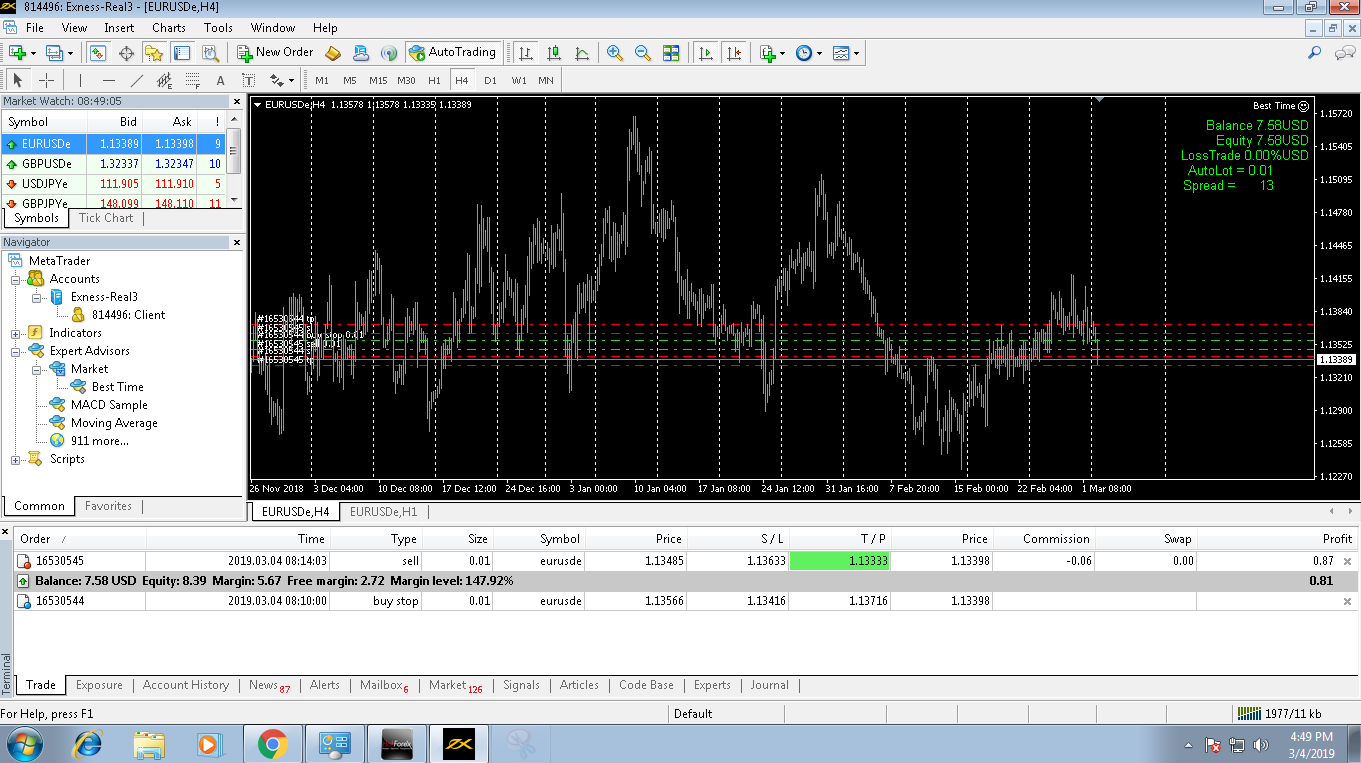Toggle the chart shift button
This screenshot has height=763, width=1361.
pos(735,53)
